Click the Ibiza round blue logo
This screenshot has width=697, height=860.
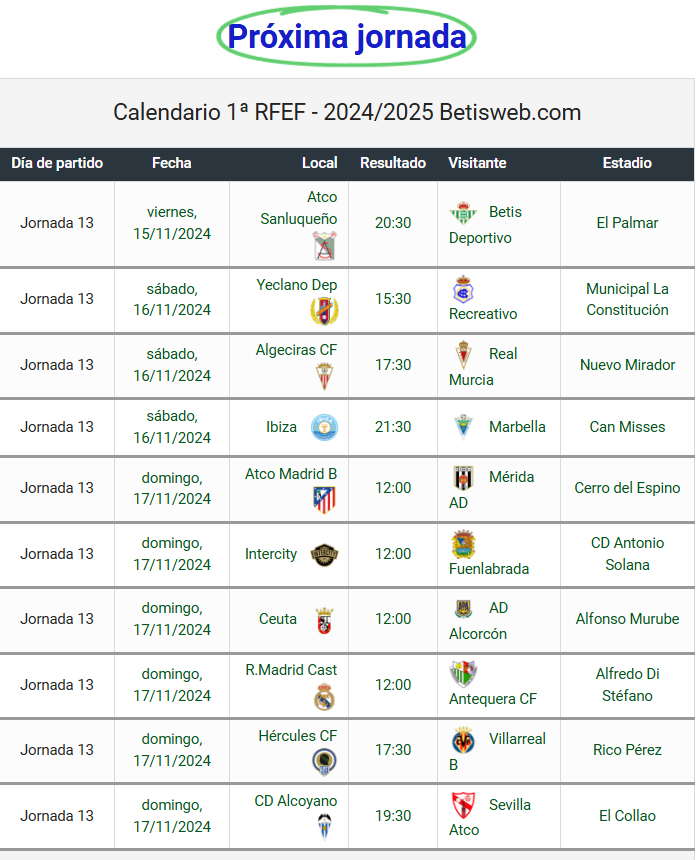click(325, 427)
